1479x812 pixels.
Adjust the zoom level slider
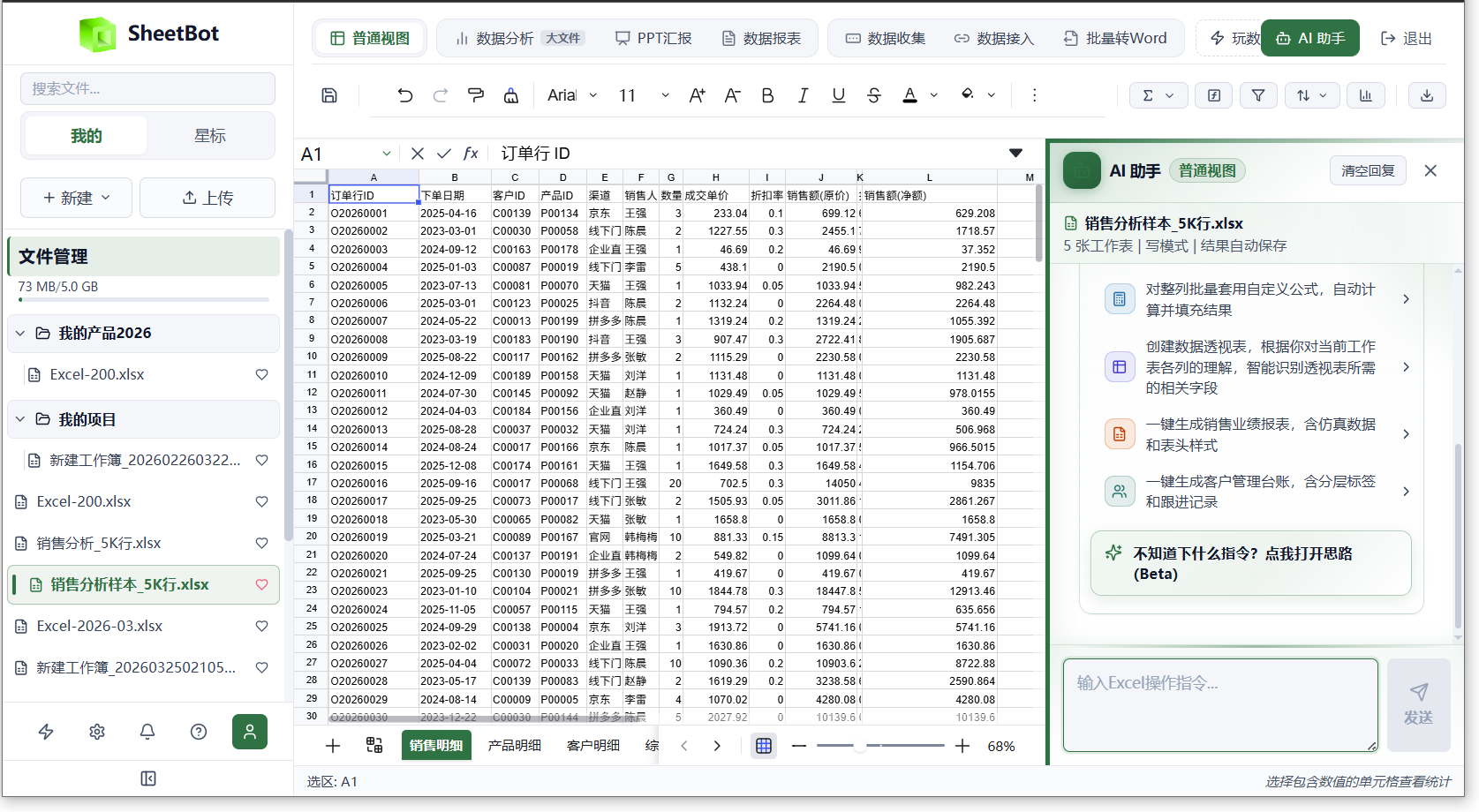click(x=880, y=746)
